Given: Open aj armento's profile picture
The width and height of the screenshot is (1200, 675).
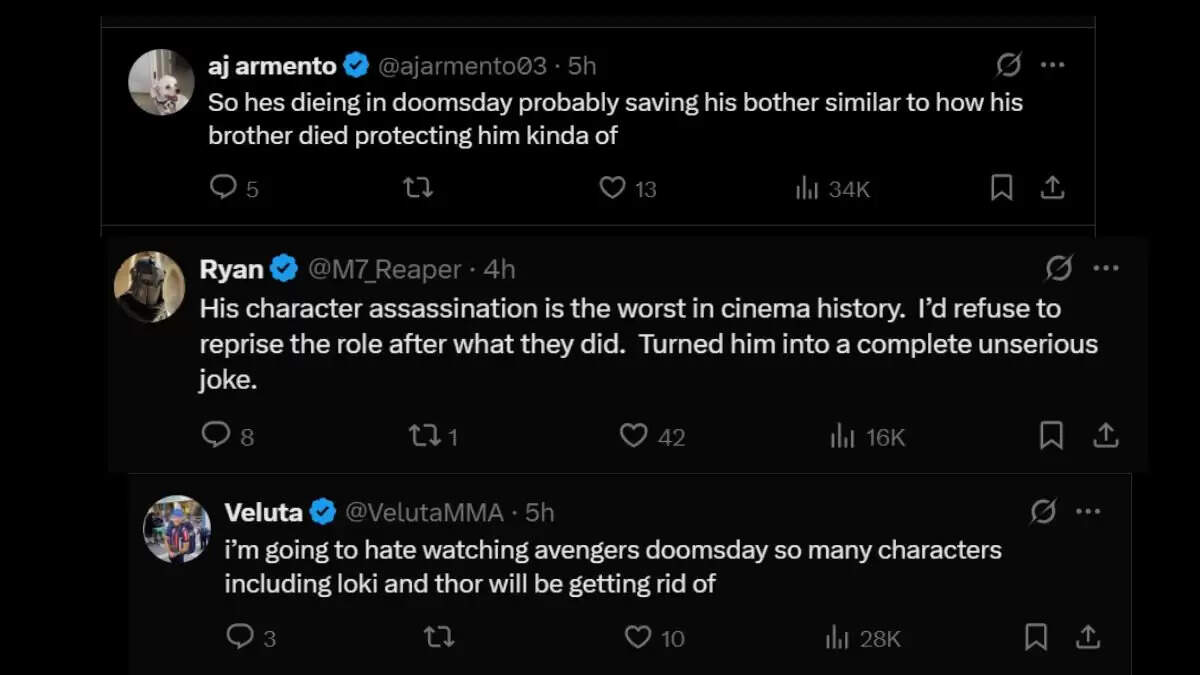Looking at the screenshot, I should 161,82.
